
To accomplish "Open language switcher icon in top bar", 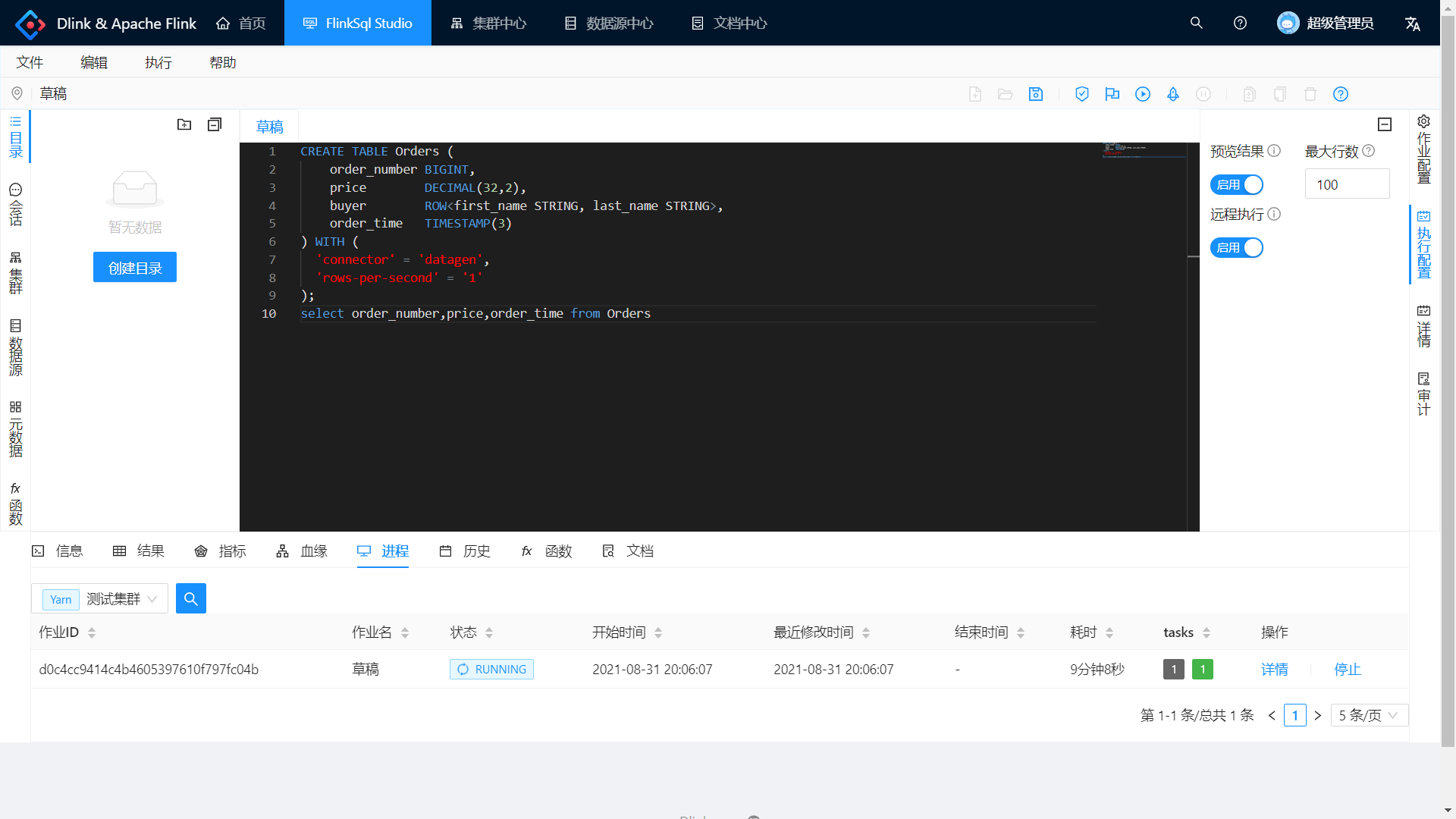I will tap(1412, 24).
